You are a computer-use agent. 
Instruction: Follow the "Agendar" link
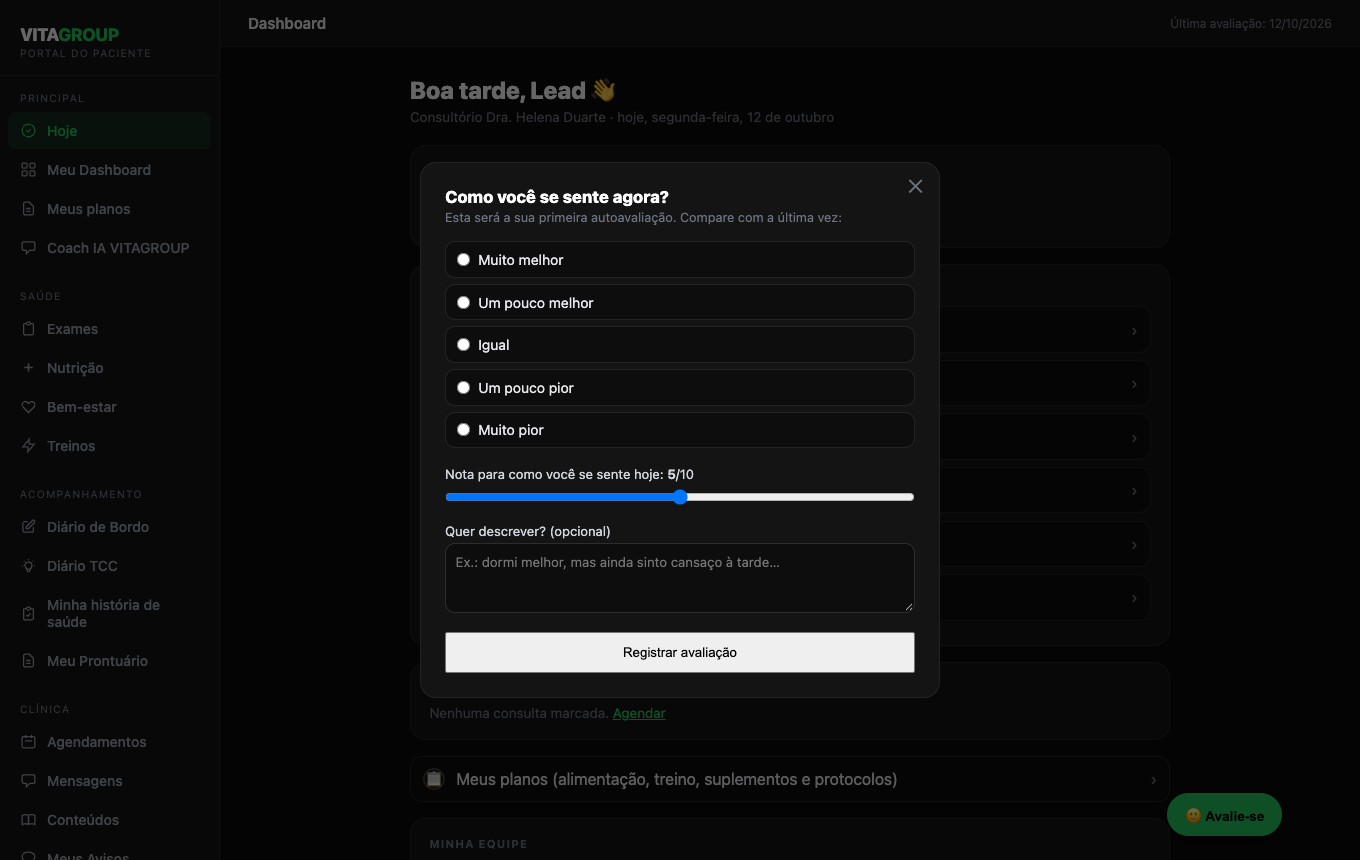(639, 713)
